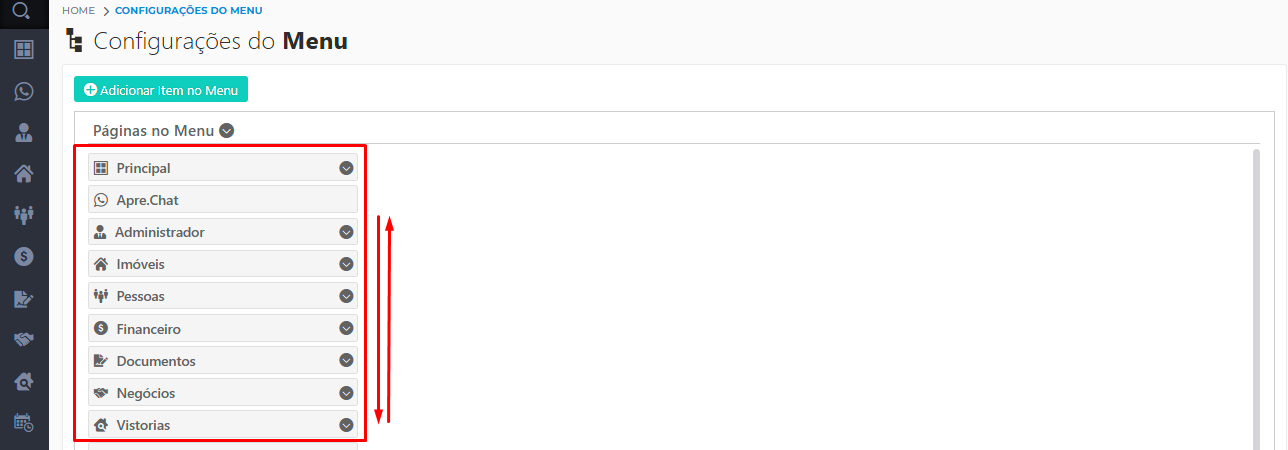Expand the Principal menu item
This screenshot has height=450, width=1288.
click(x=346, y=168)
